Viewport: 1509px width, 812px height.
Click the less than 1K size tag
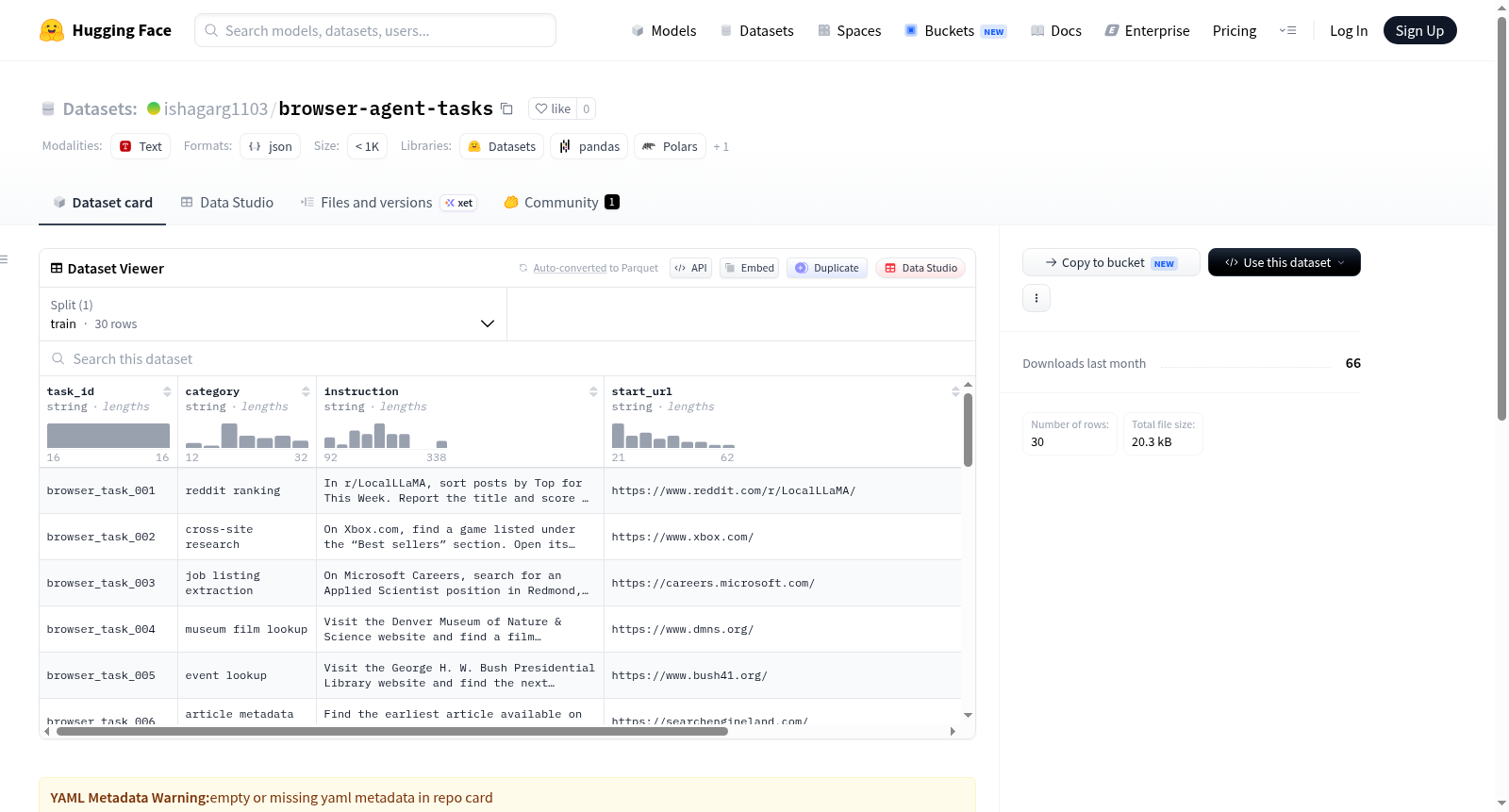pos(367,146)
